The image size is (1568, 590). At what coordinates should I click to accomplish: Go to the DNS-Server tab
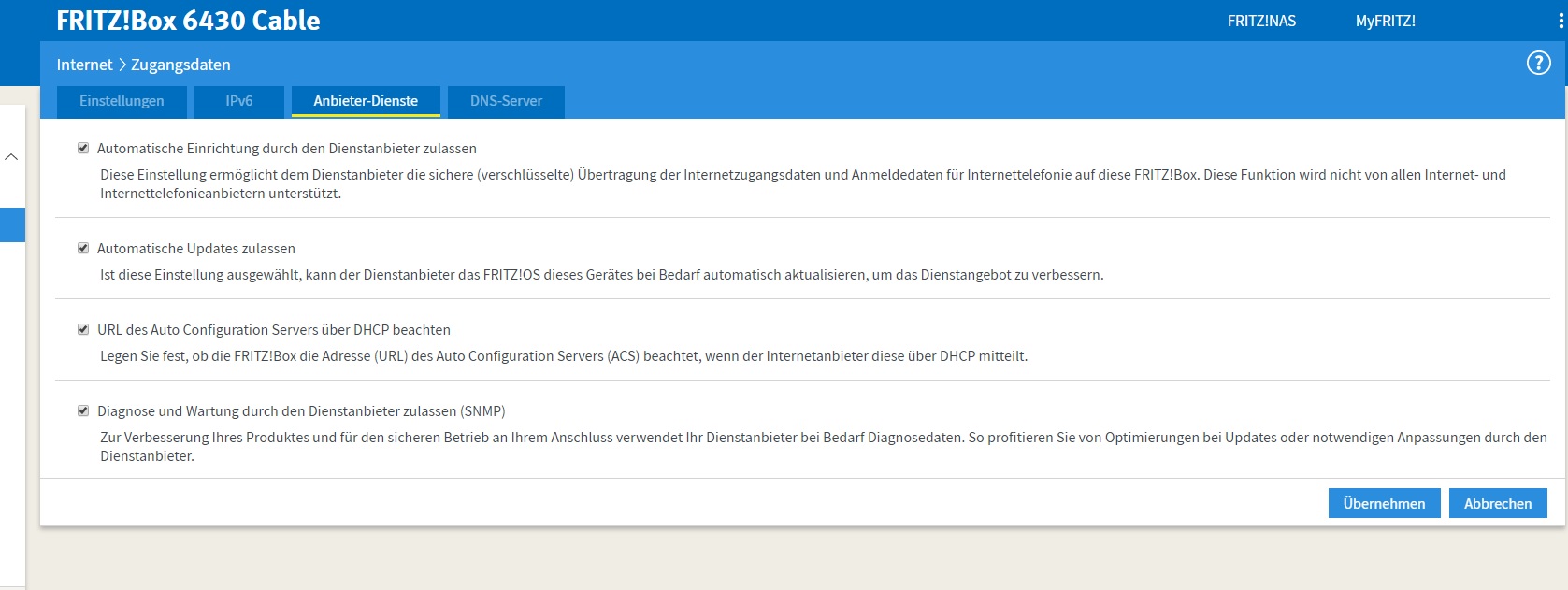[506, 101]
